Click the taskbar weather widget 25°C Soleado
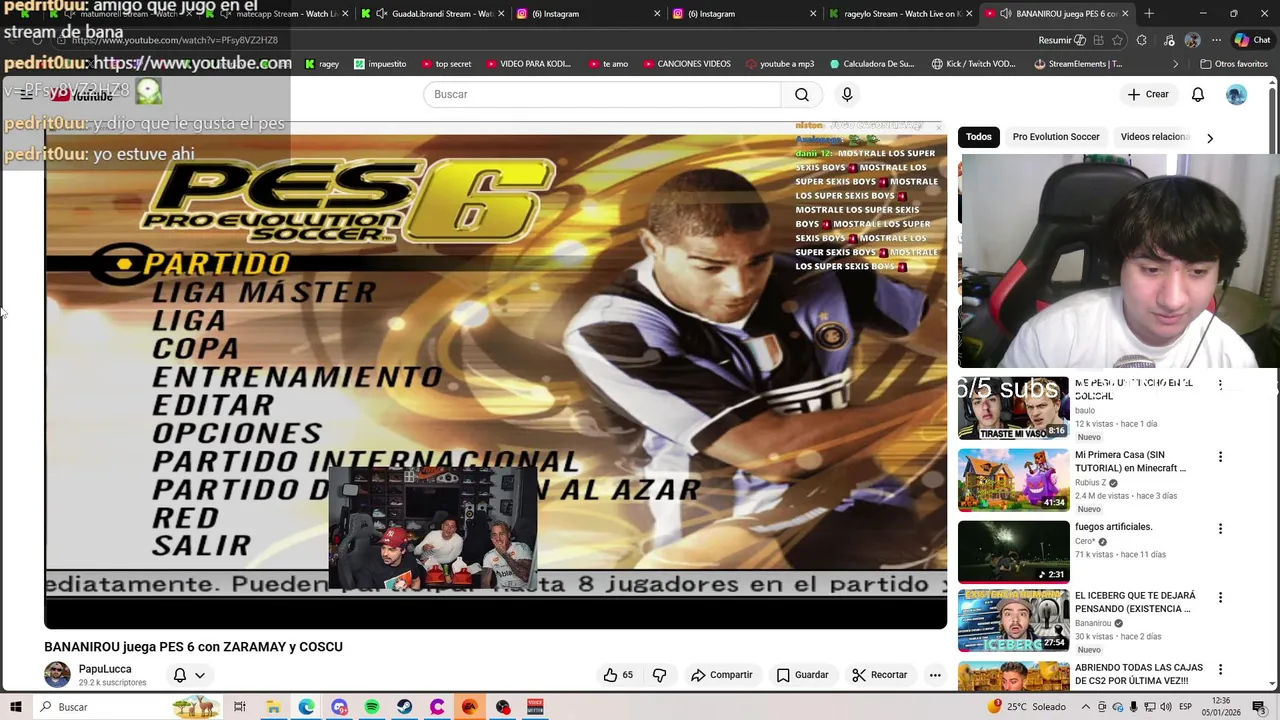This screenshot has height=720, width=1280. [1028, 707]
